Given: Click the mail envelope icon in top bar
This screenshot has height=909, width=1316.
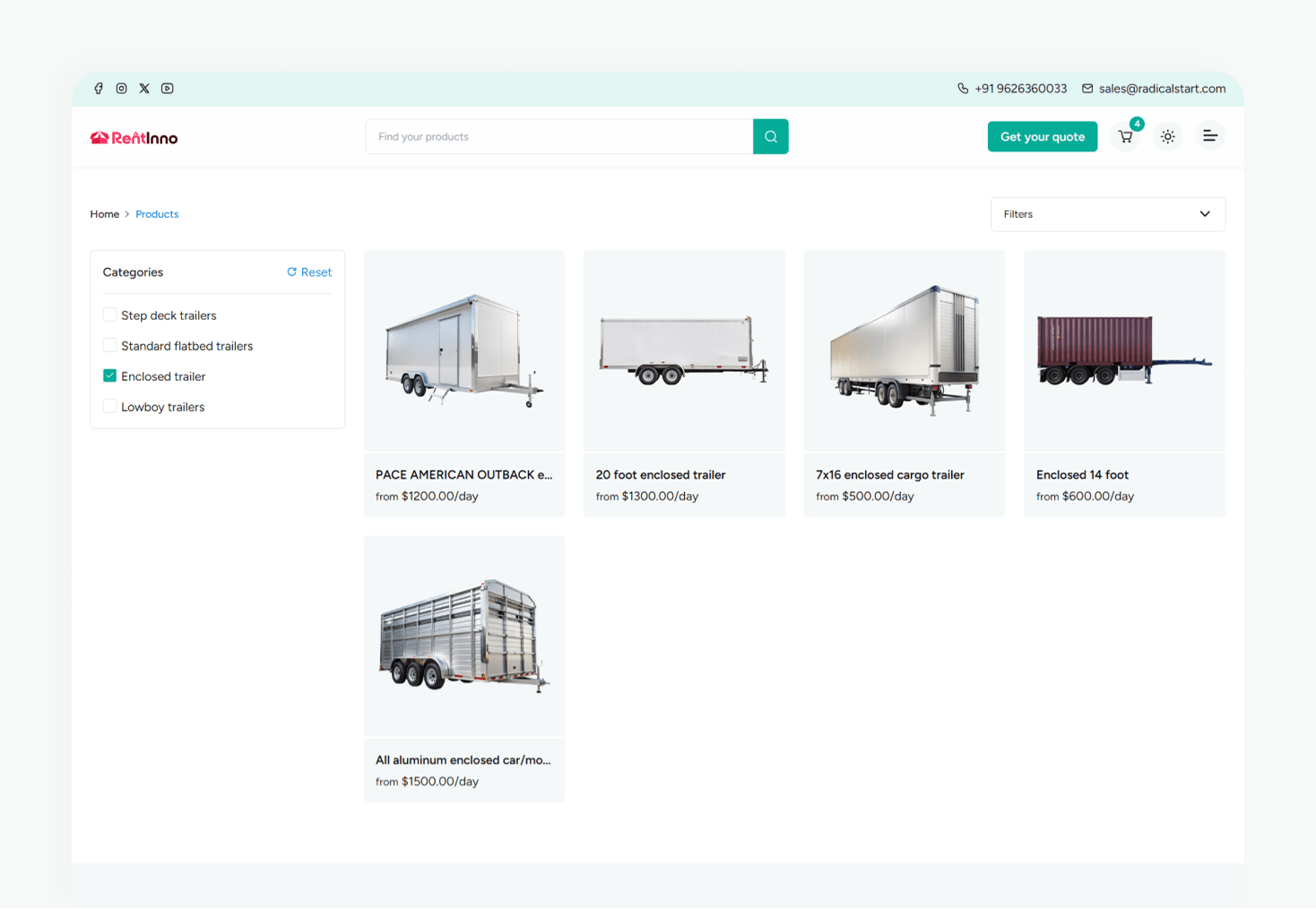Looking at the screenshot, I should (1087, 89).
